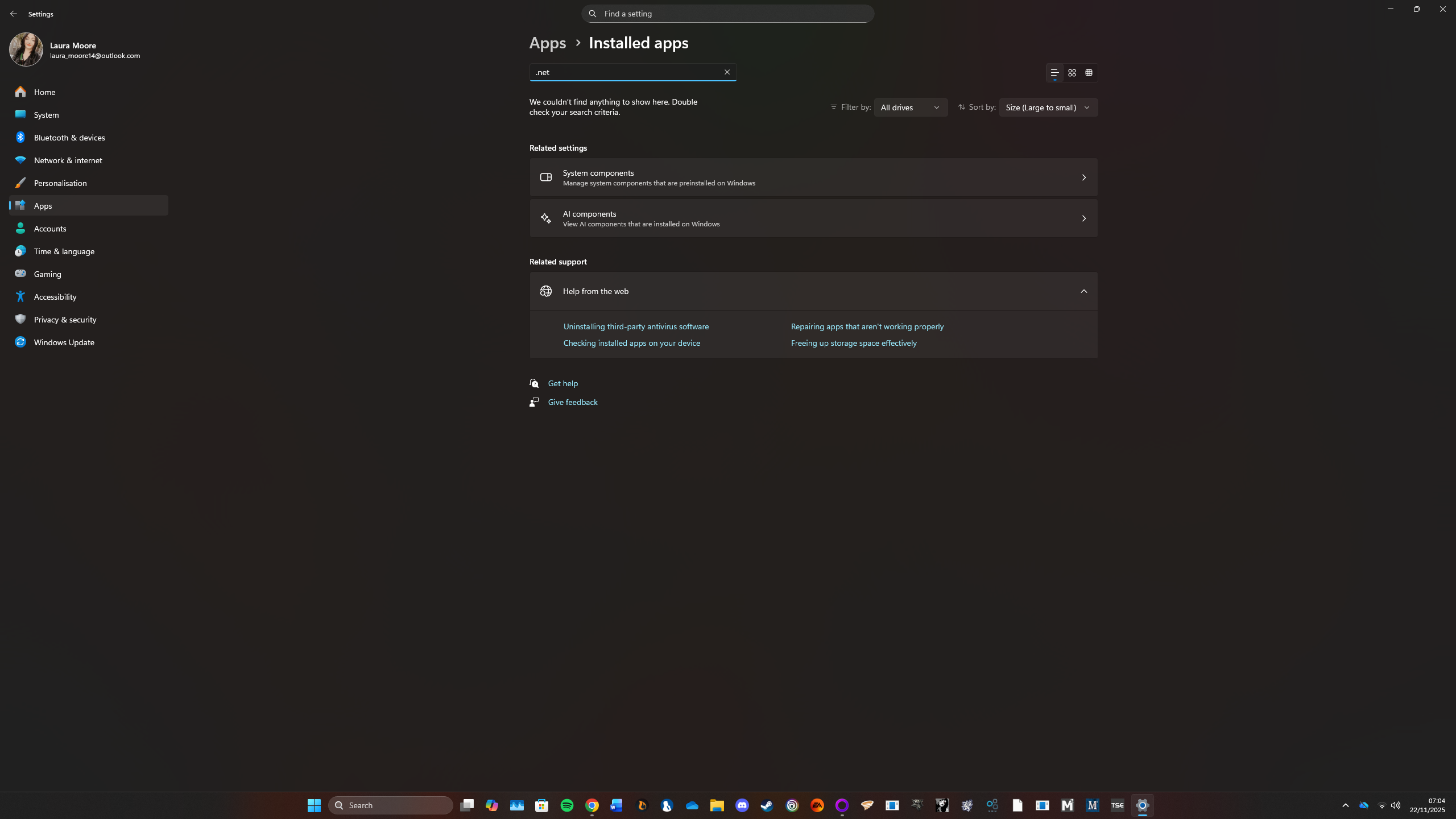Switch to table view of installed apps

[x=1089, y=73]
